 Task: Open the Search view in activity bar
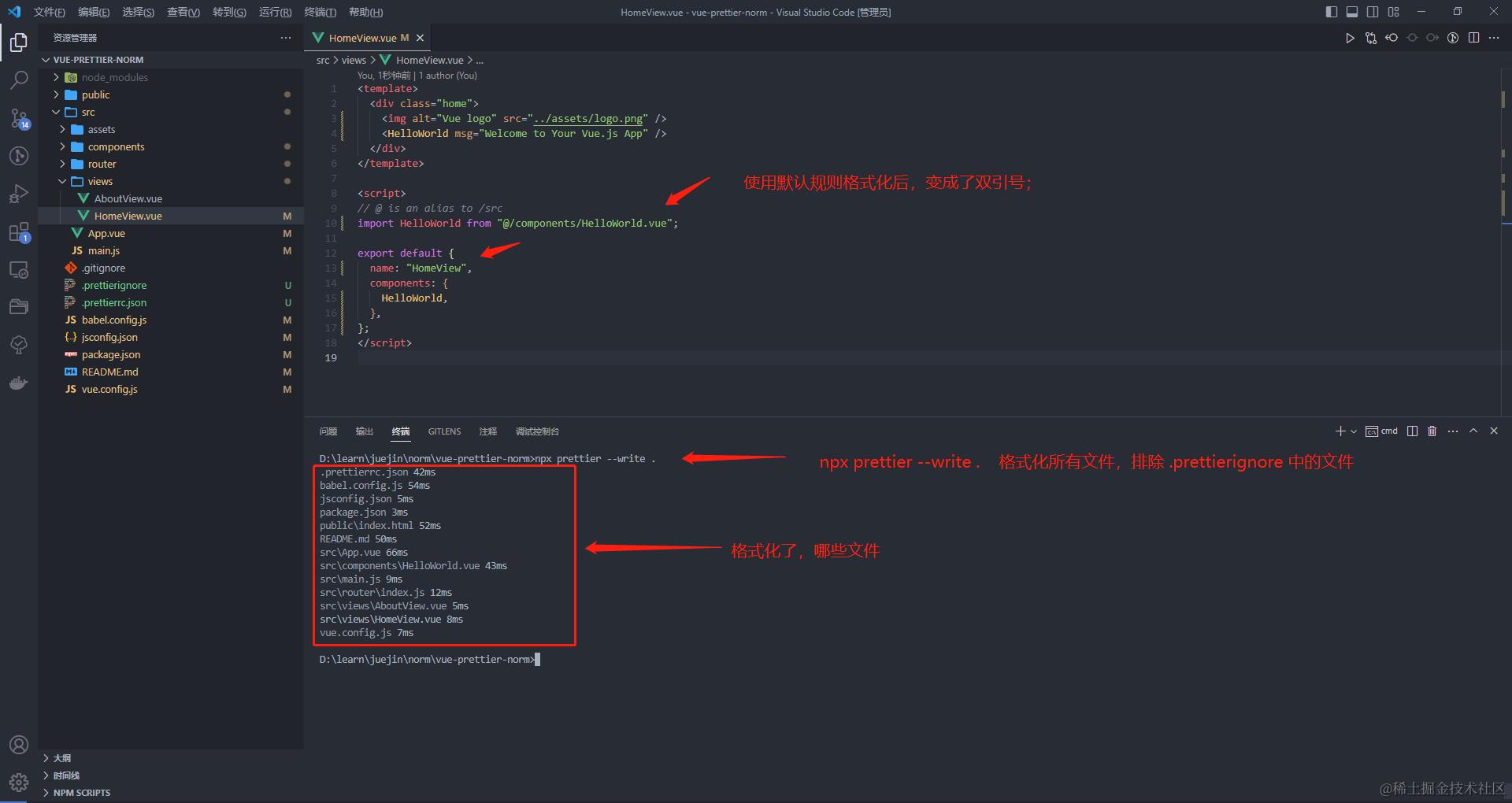click(19, 80)
